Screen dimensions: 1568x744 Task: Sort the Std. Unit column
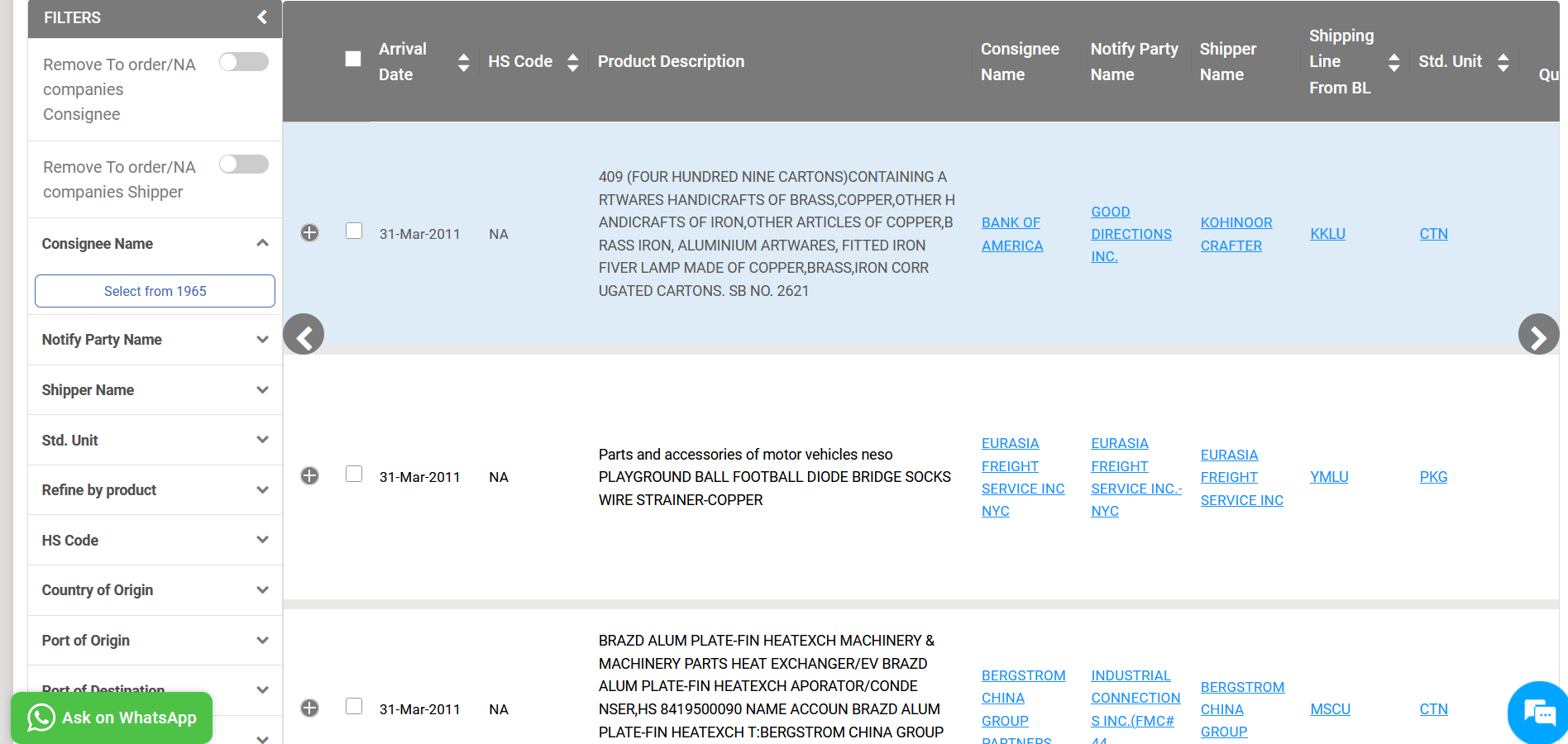click(1503, 61)
